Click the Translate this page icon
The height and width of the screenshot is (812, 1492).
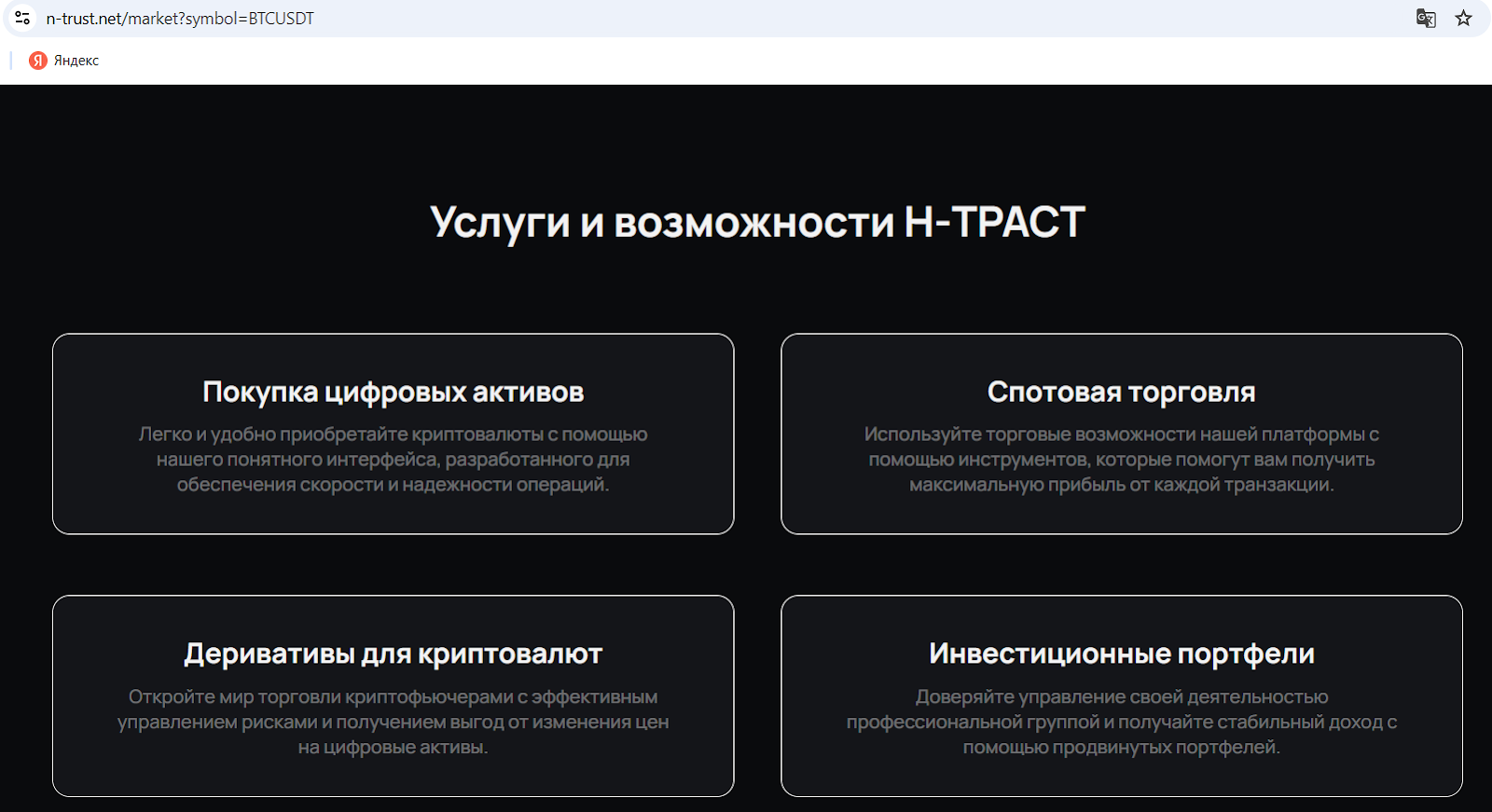tap(1426, 18)
